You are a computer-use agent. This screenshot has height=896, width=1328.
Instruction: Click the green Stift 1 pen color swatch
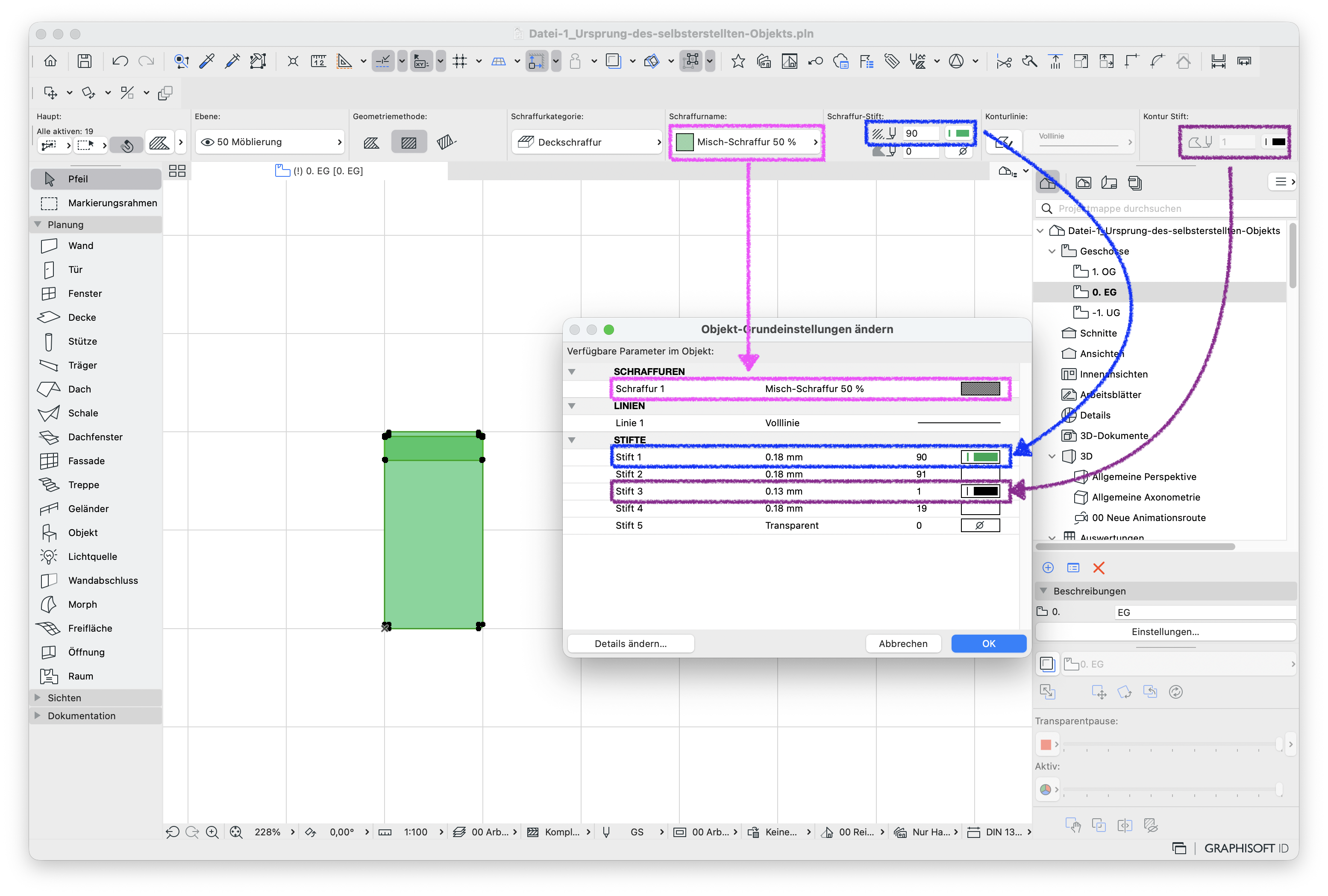click(981, 457)
